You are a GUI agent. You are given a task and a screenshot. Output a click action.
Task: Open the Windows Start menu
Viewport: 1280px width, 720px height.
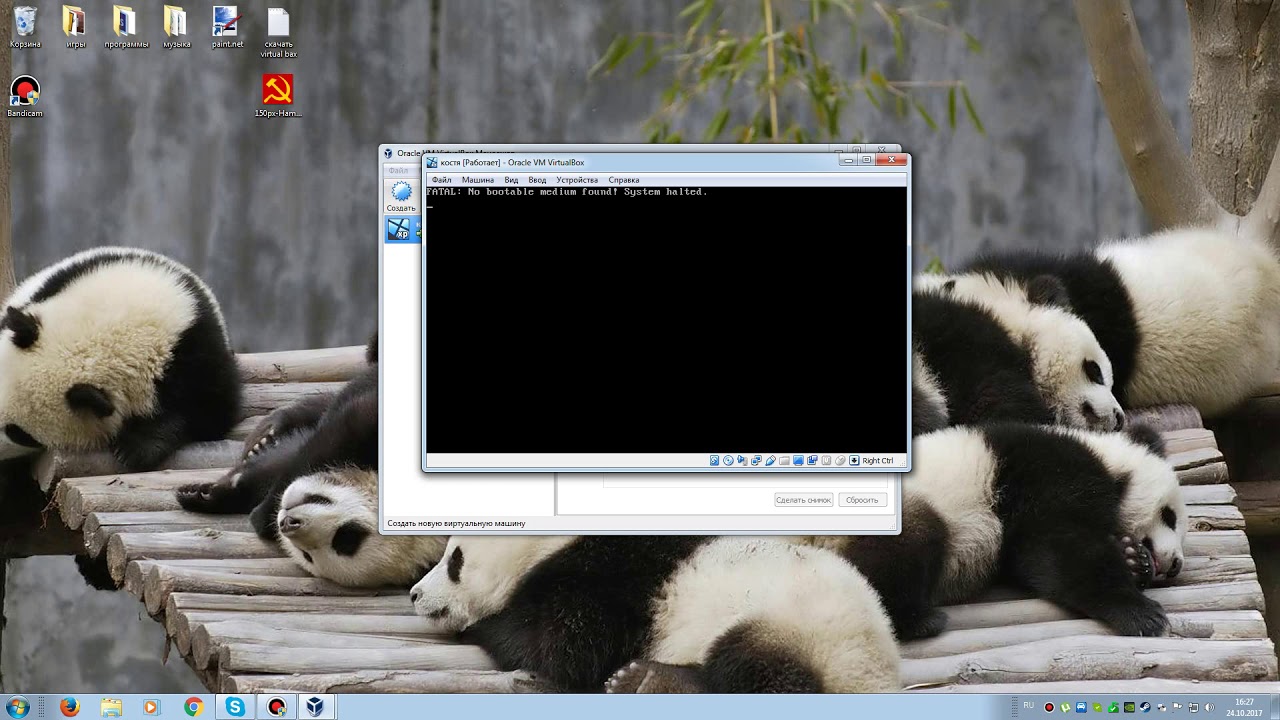pyautogui.click(x=17, y=707)
